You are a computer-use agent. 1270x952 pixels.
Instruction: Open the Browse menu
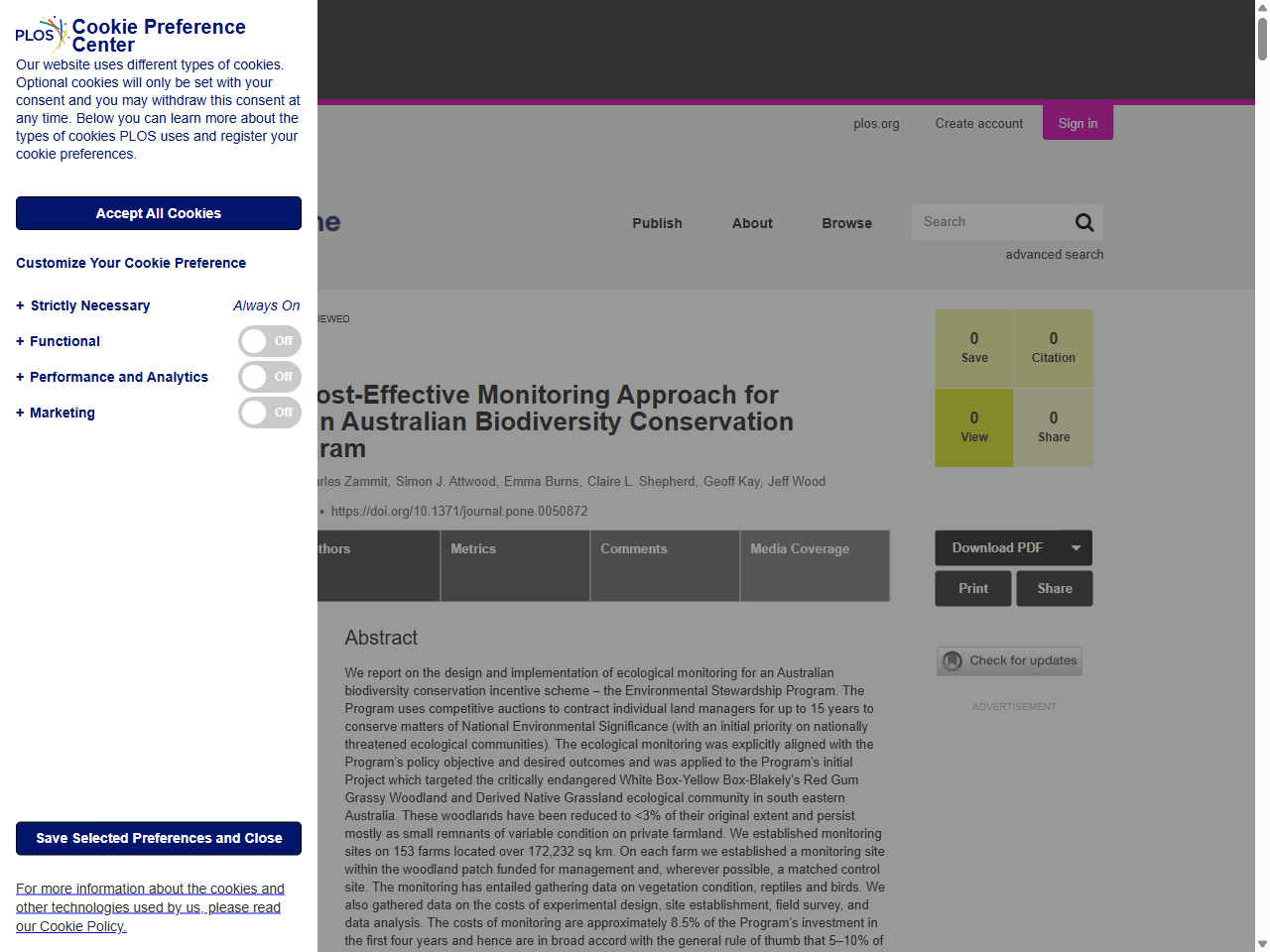click(846, 223)
